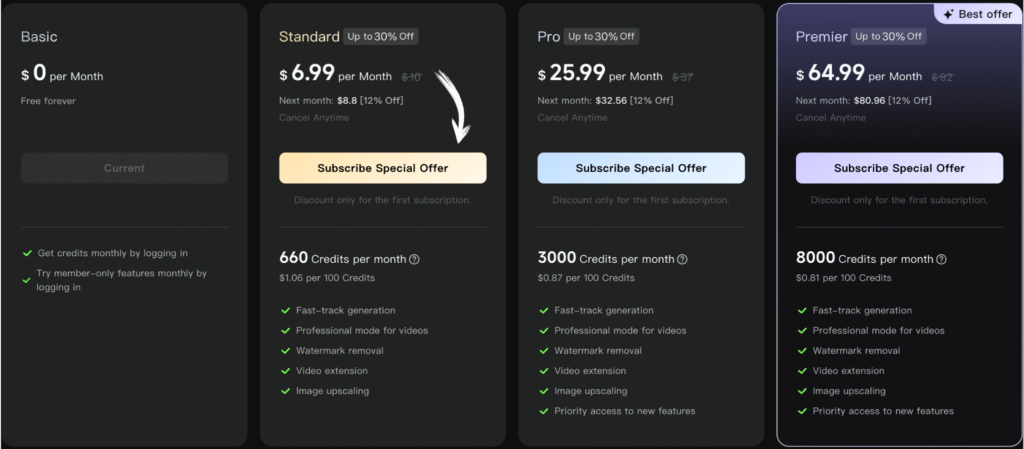Click the Best offer badge
Viewport: 1024px width, 449px height.
coord(978,15)
